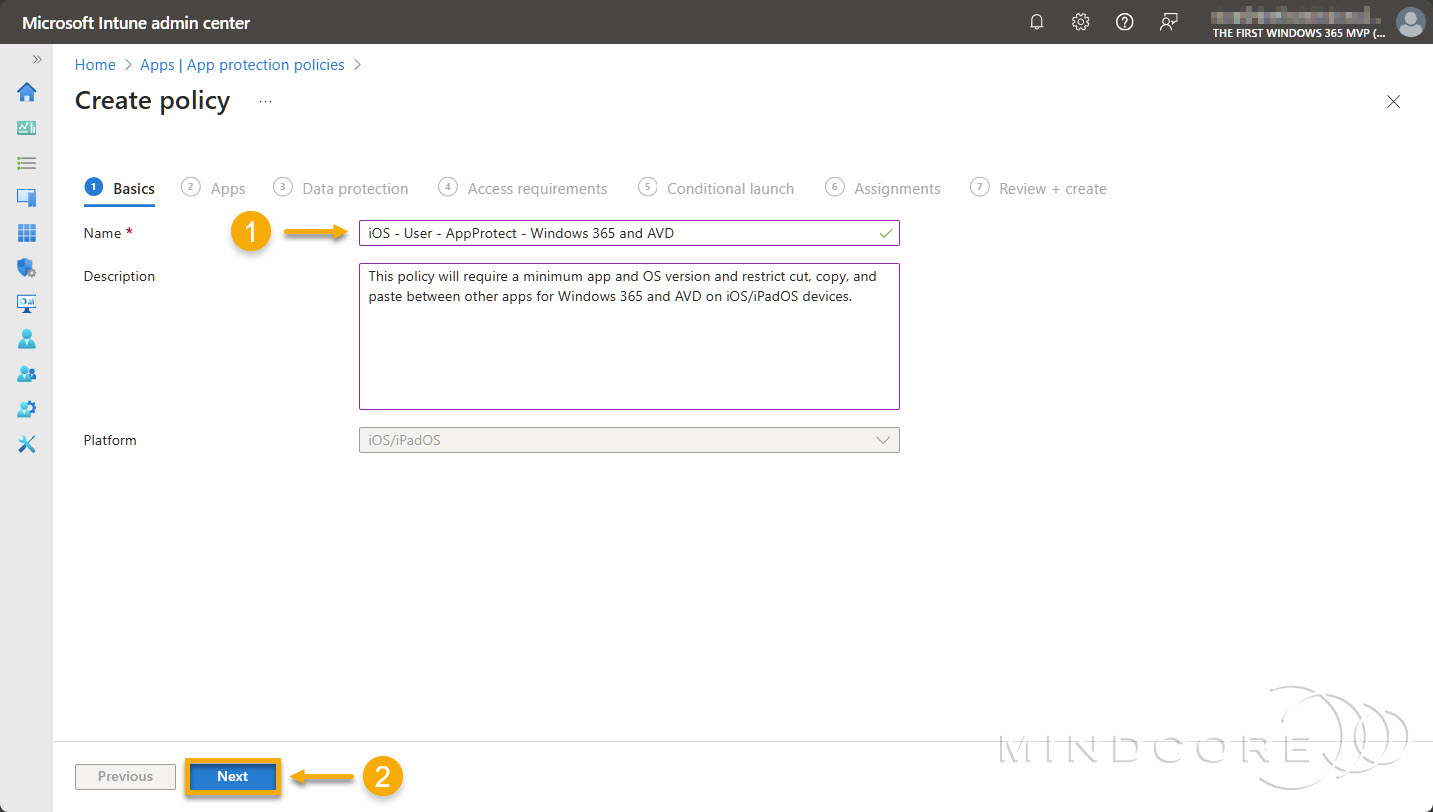Open the account avatar menu
The height and width of the screenshot is (812, 1433).
click(1410, 22)
